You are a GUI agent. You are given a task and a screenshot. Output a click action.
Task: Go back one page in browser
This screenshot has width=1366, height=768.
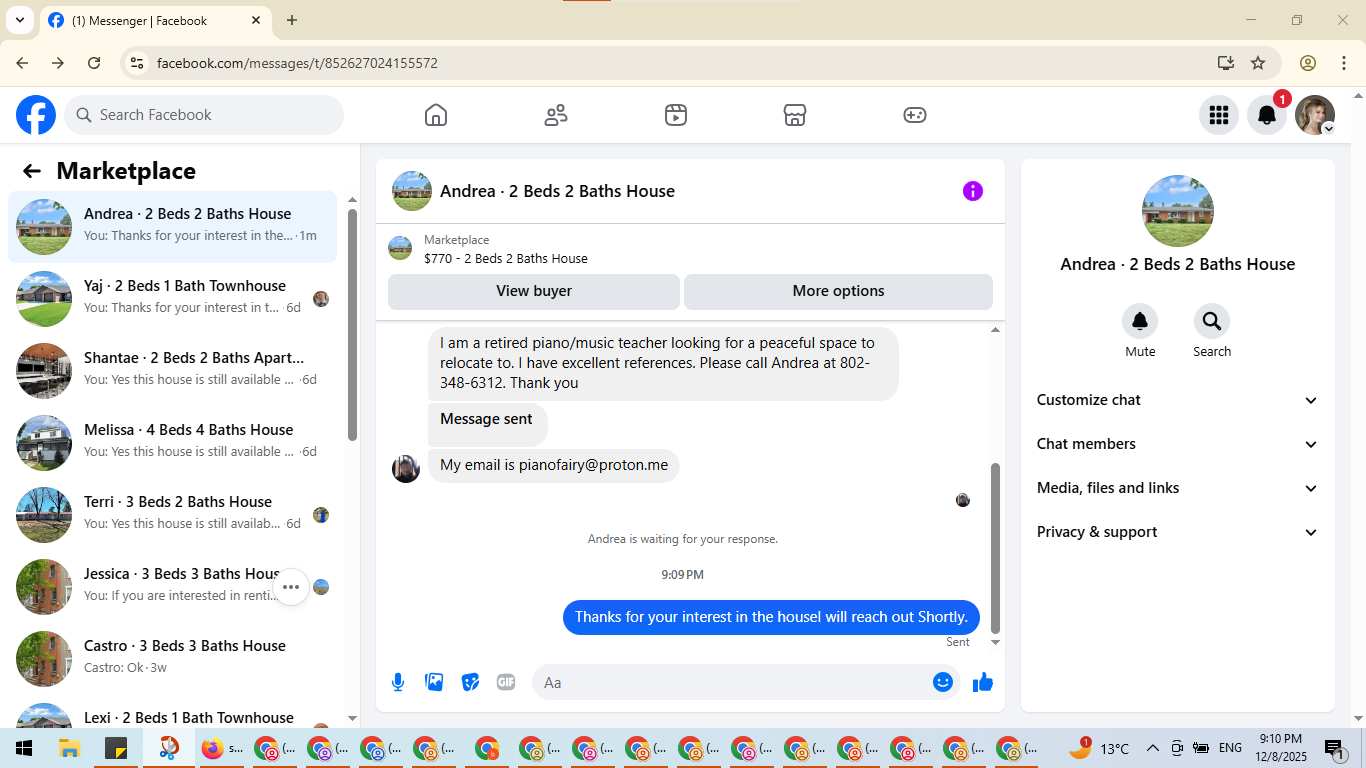(22, 63)
